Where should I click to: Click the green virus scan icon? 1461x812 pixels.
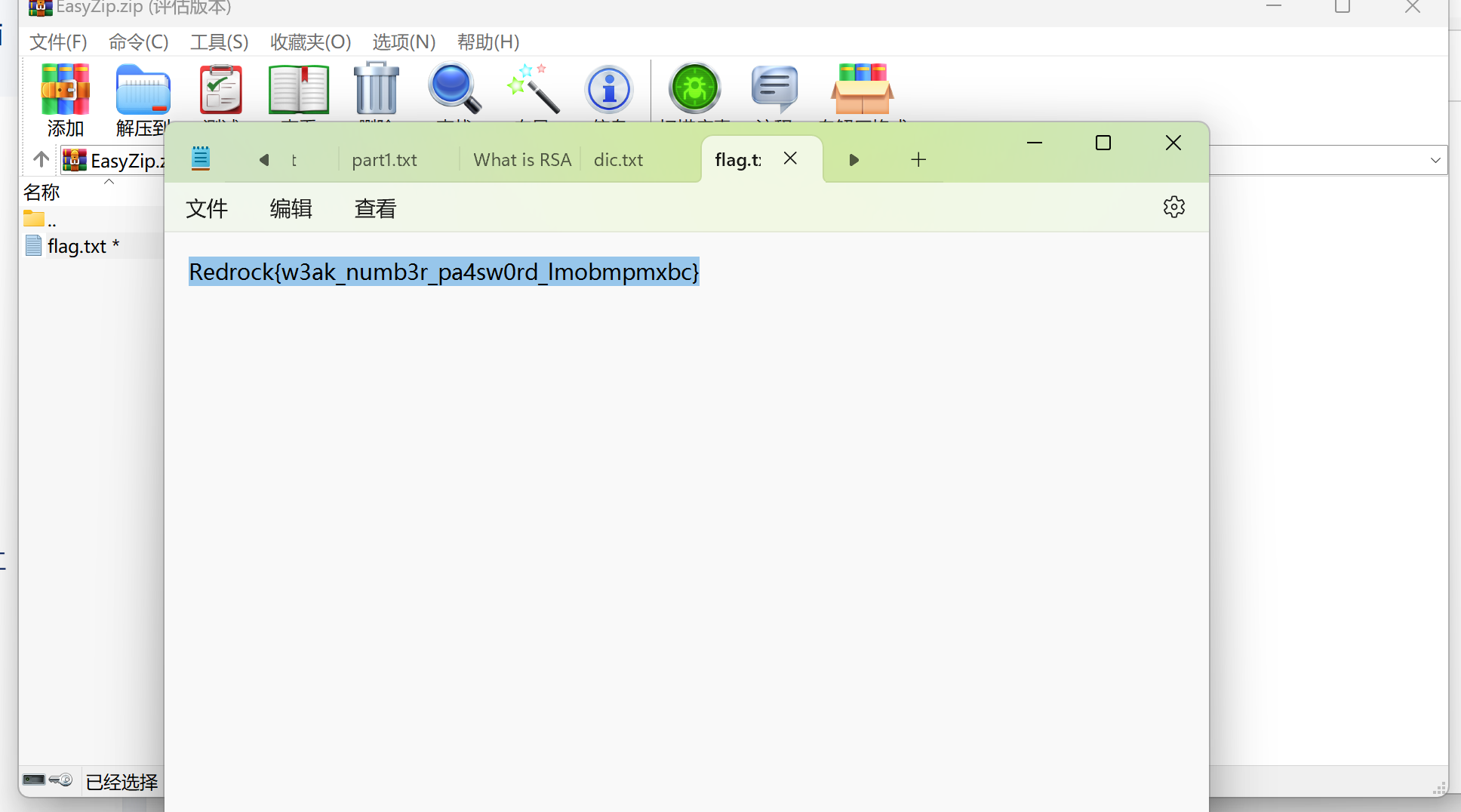[x=694, y=89]
